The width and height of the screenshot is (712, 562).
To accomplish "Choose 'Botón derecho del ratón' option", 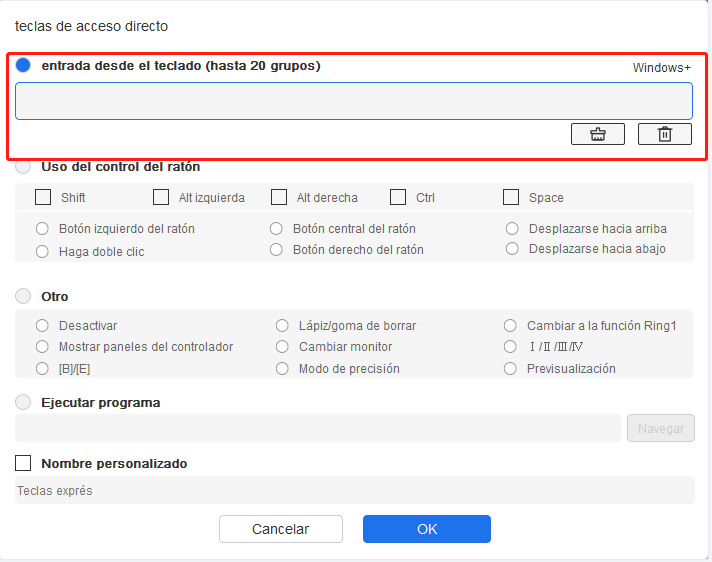I will (276, 250).
